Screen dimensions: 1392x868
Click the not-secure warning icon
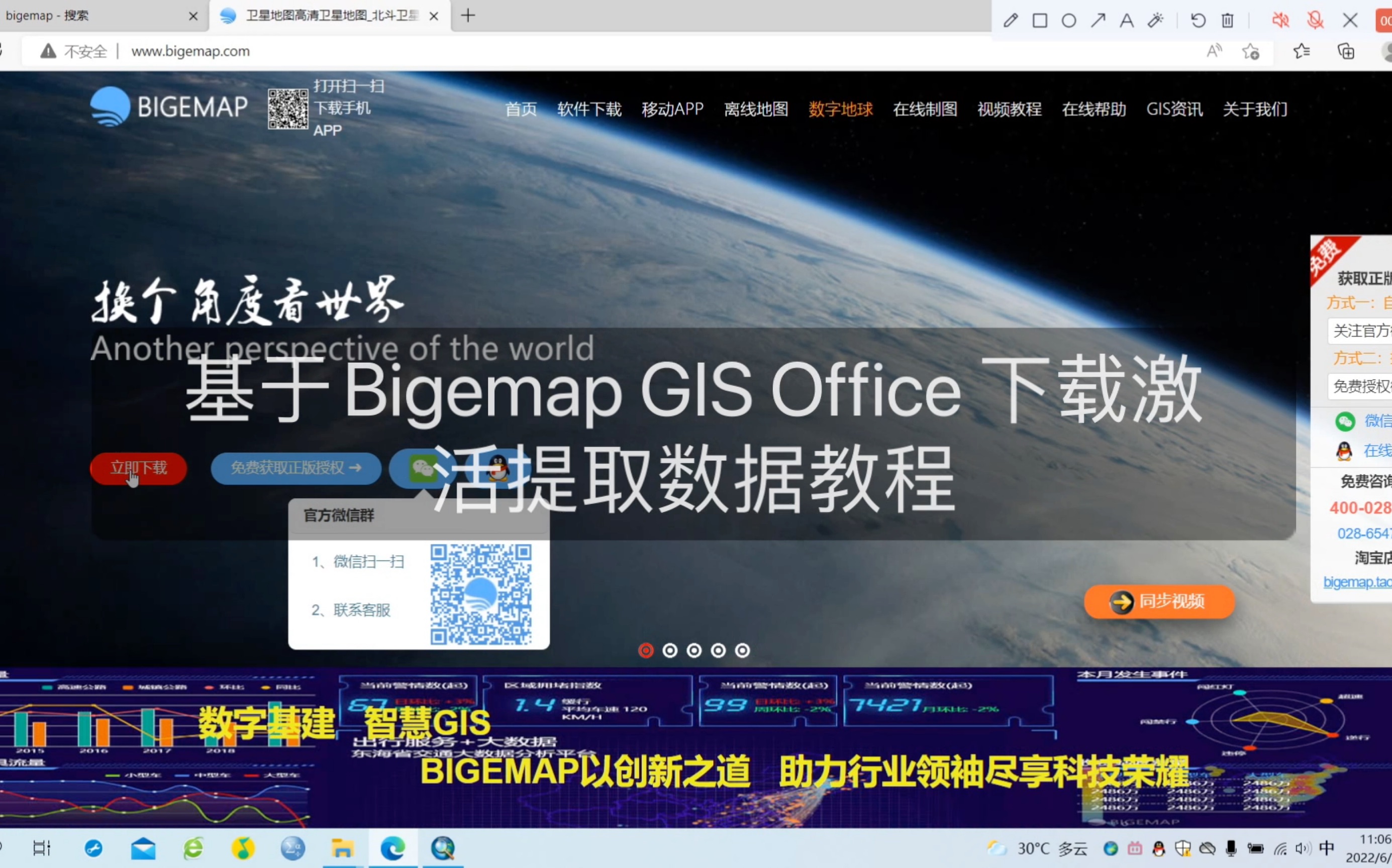pos(48,51)
